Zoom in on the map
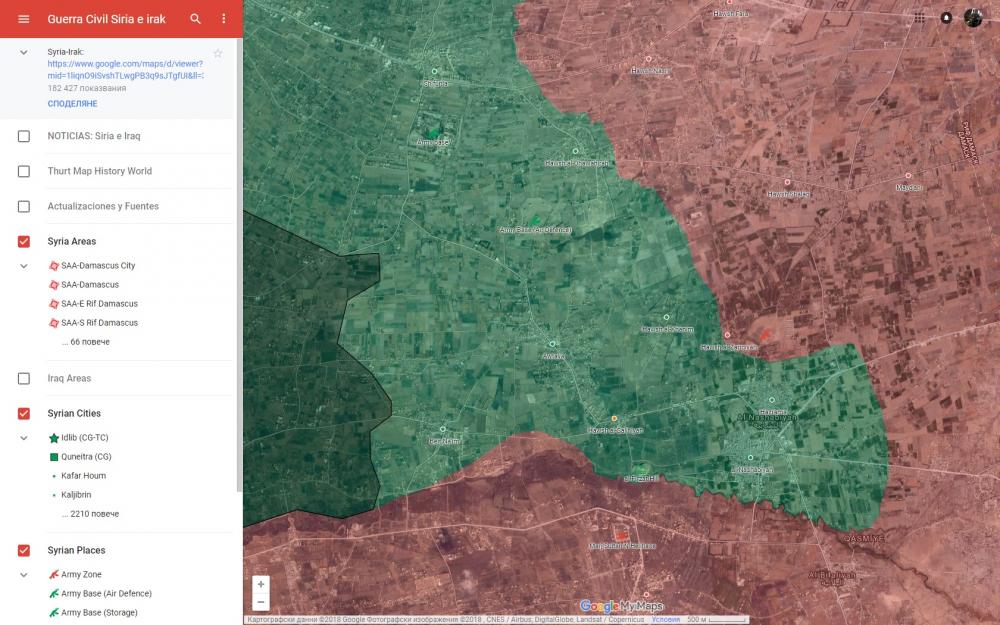 point(261,584)
